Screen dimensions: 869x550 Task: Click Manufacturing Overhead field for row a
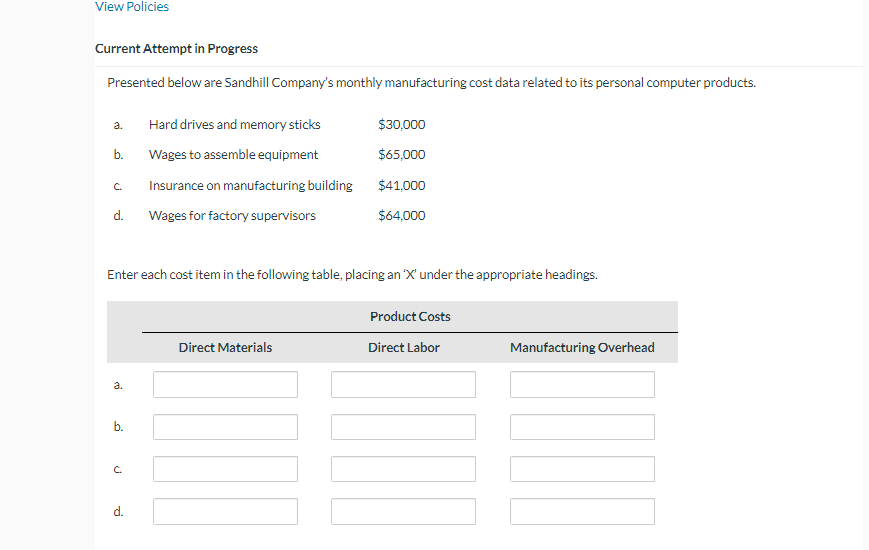point(582,385)
